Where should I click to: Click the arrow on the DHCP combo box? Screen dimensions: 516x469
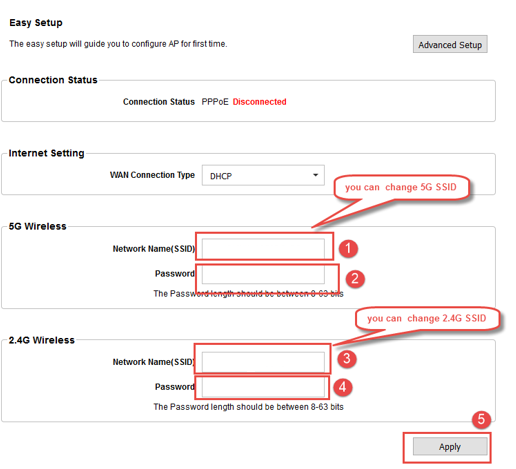click(x=315, y=175)
